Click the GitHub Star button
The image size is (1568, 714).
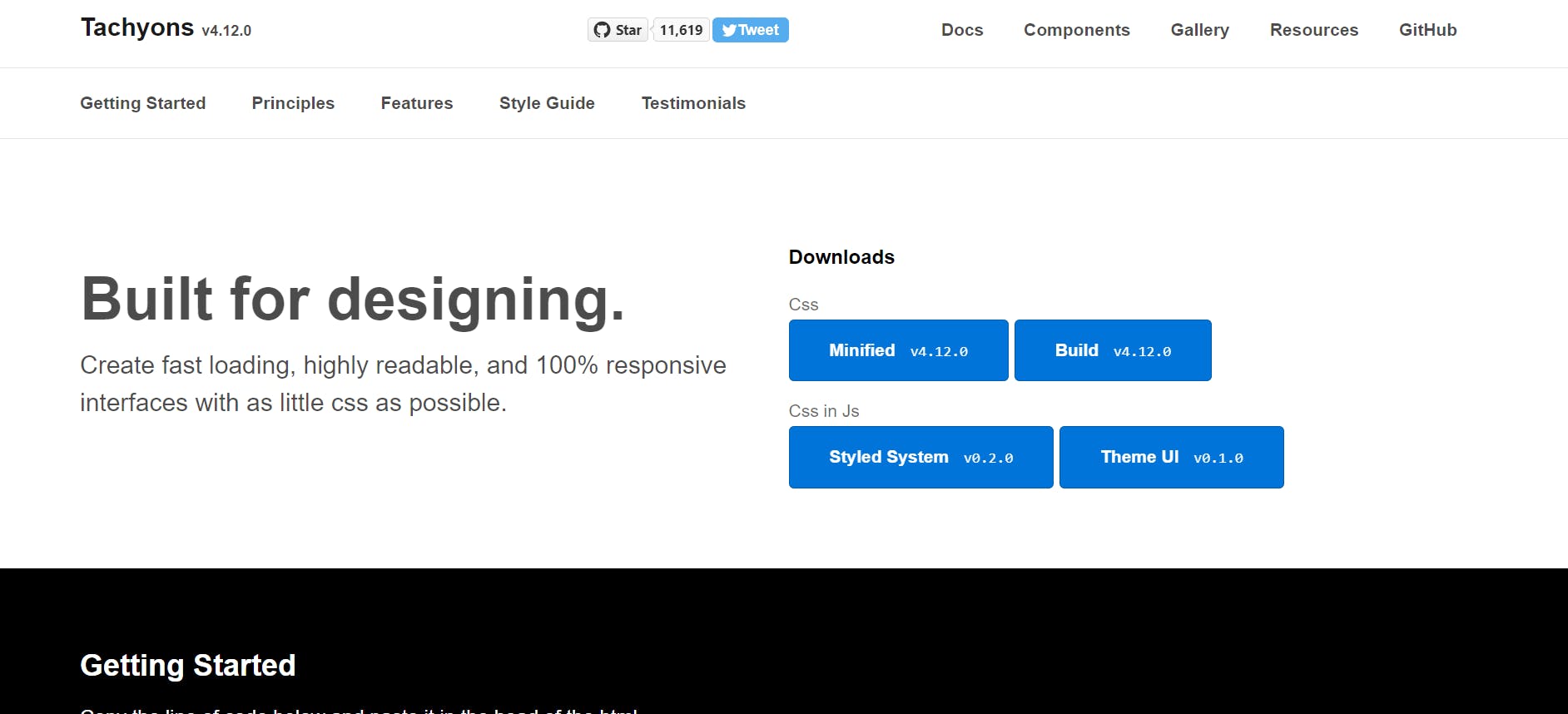[x=618, y=30]
